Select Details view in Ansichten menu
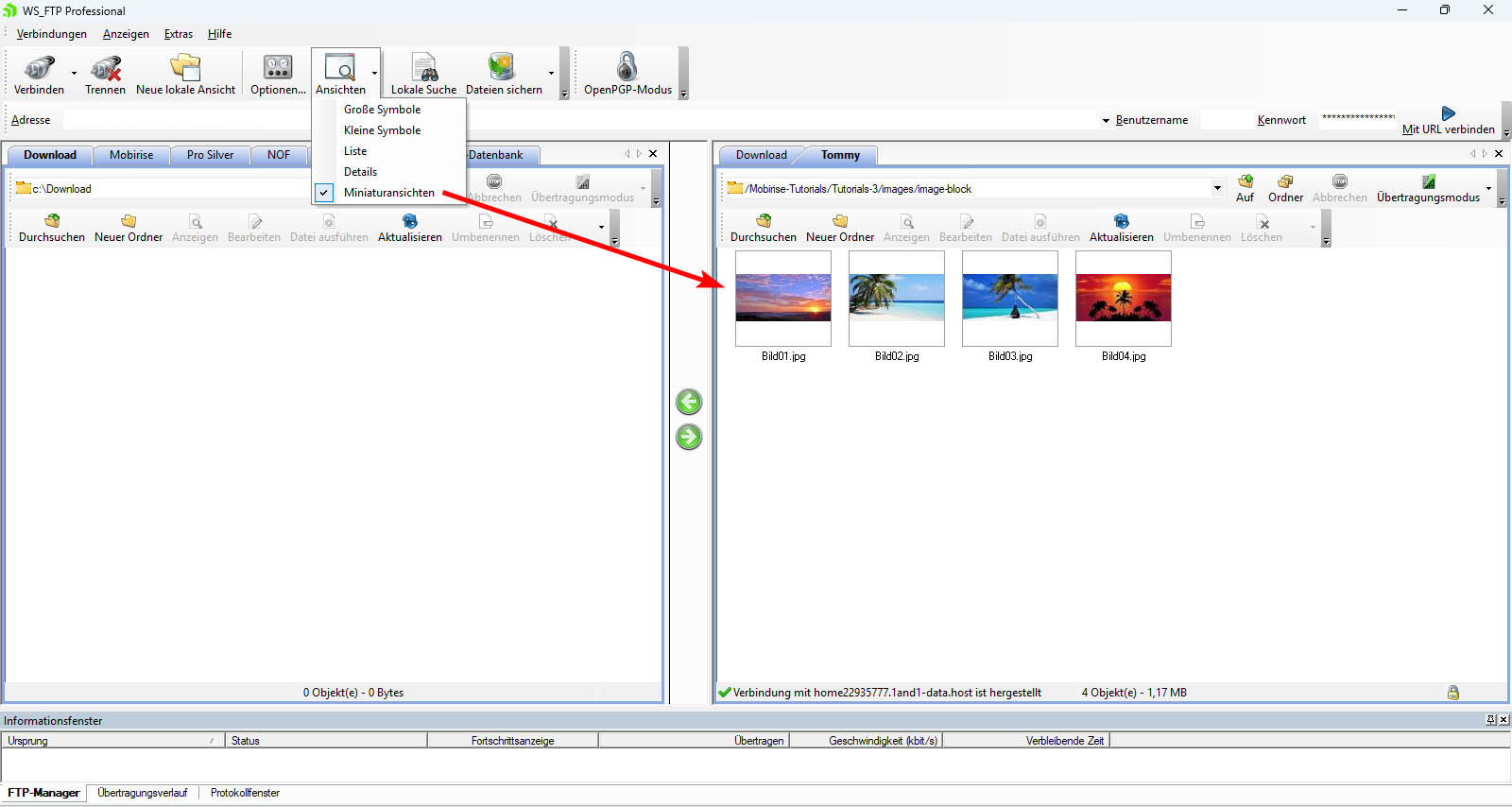The image size is (1512, 807). coord(360,172)
